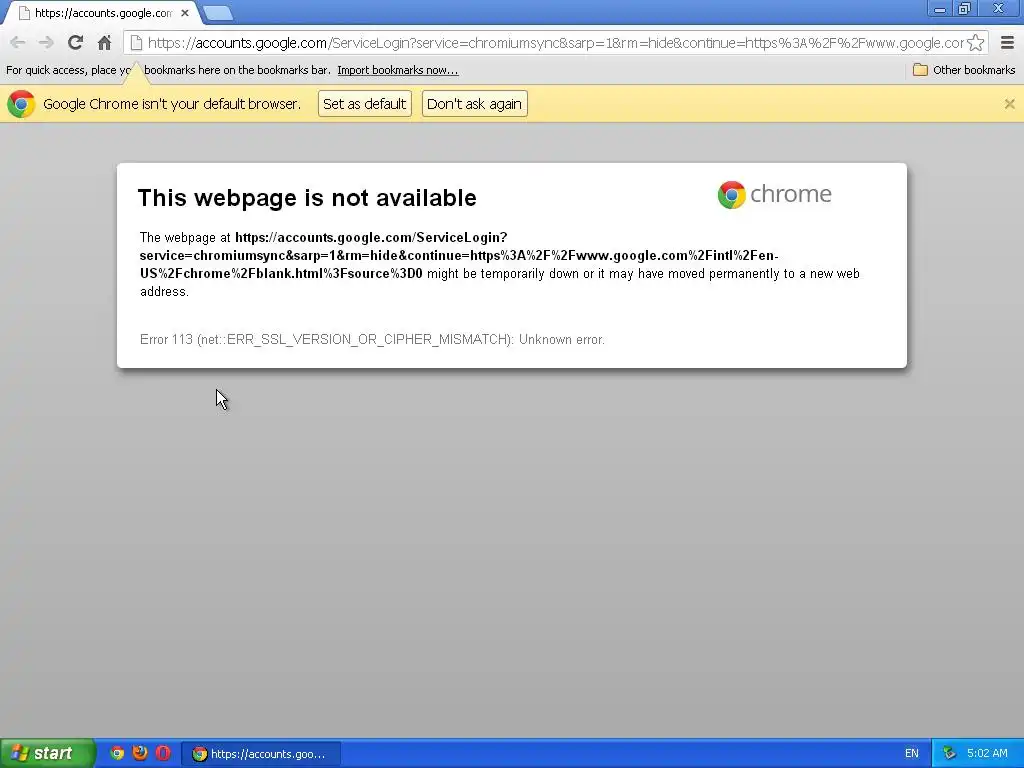Click the page icon in the address bar
This screenshot has height=768, width=1024.
[136, 43]
